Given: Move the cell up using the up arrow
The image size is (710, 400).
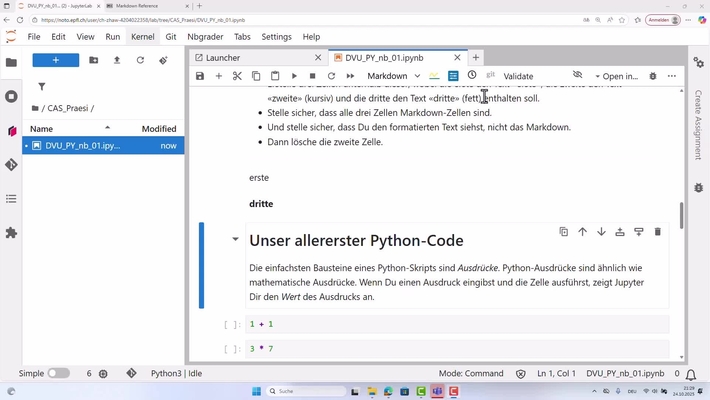Looking at the screenshot, I should [582, 232].
